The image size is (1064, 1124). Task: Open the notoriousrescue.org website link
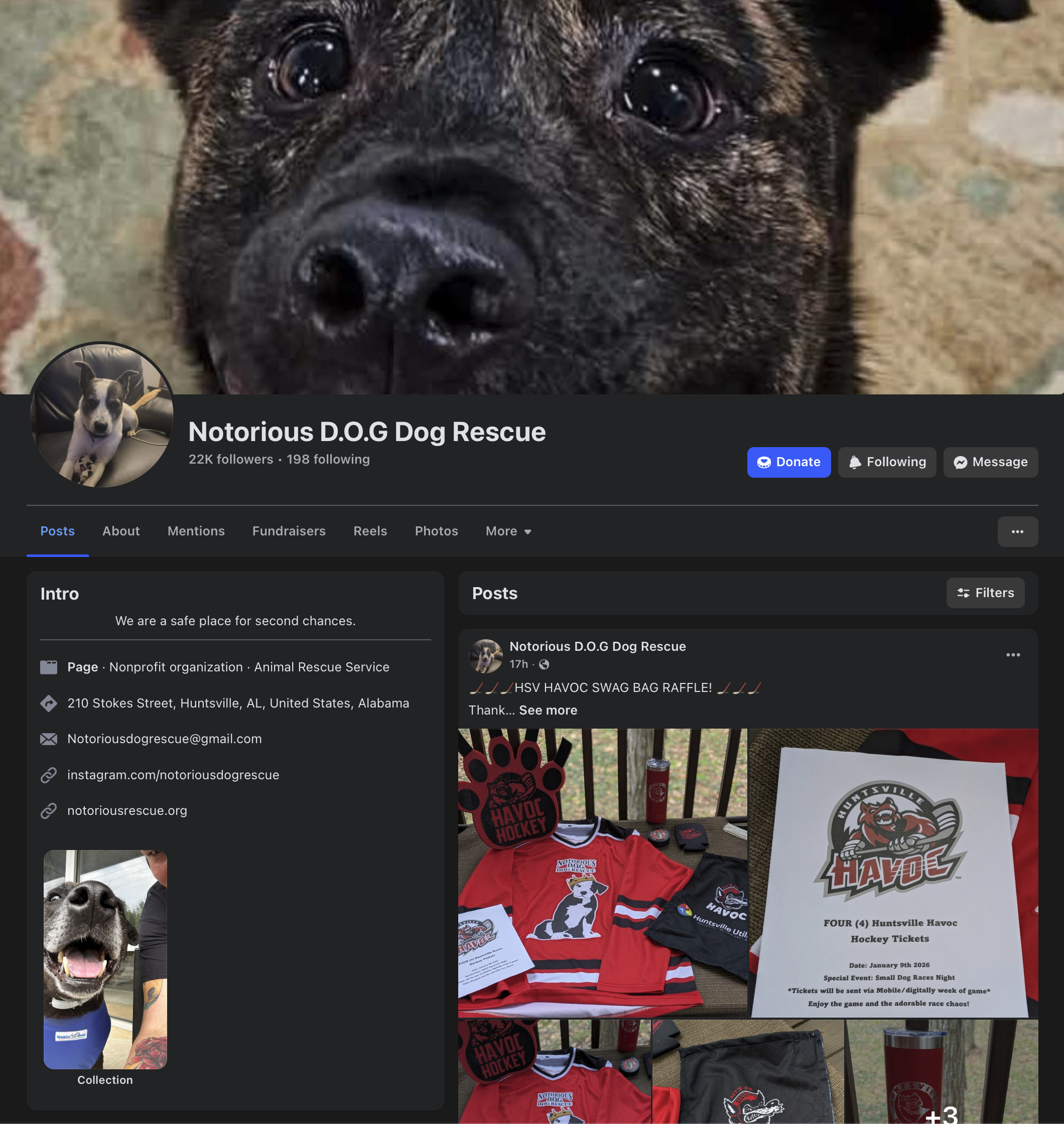click(127, 810)
